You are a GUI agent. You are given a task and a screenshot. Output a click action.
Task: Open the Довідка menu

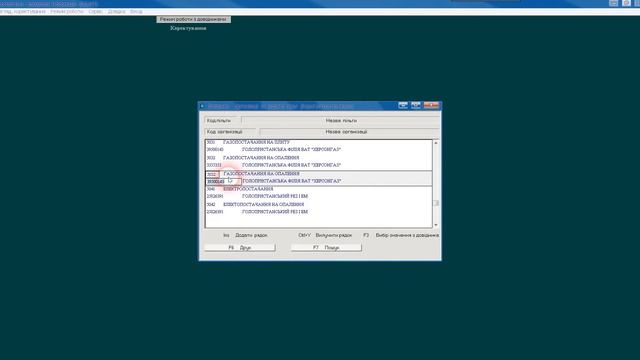point(117,11)
